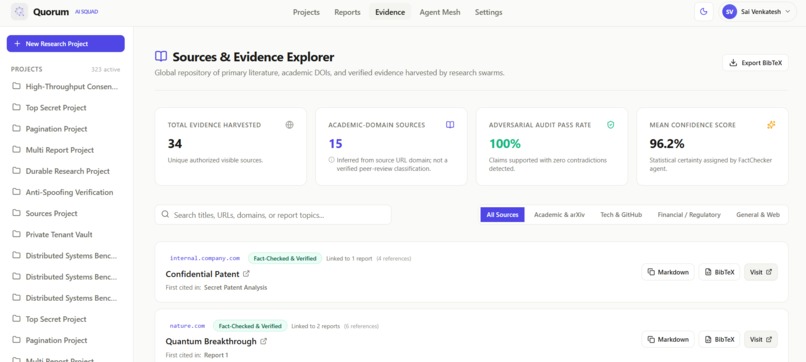This screenshot has width=806, height=362.
Task: Copy Markdown for Quantum Breakthrough
Action: (668, 339)
